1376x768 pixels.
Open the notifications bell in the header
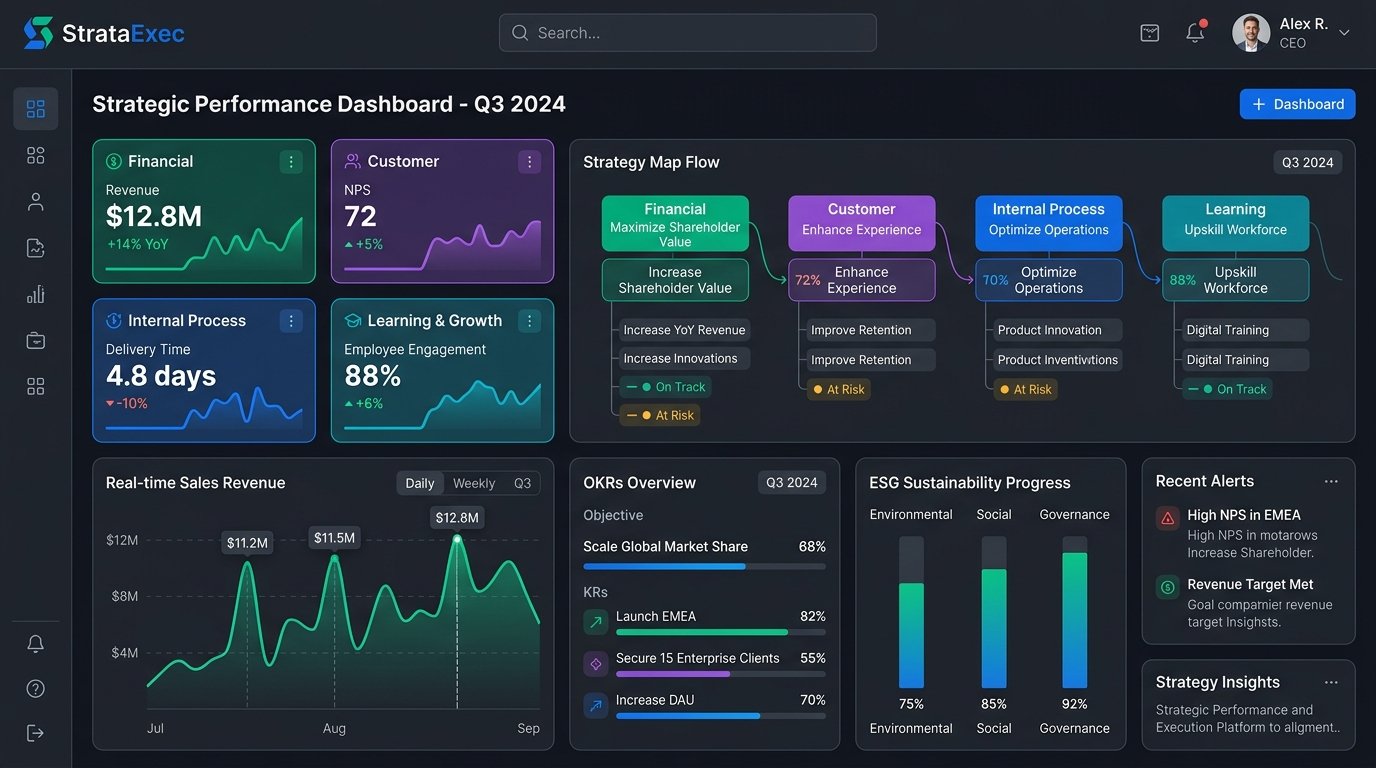(x=1195, y=33)
